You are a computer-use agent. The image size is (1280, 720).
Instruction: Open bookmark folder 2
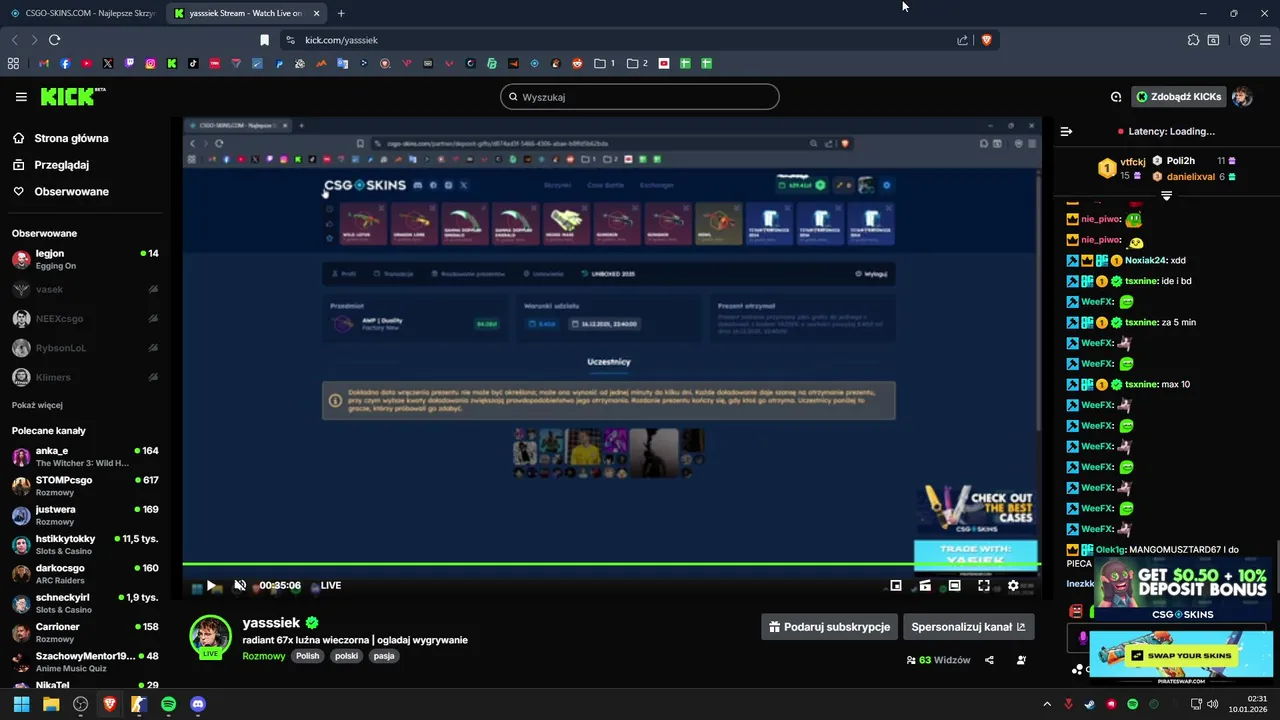pos(637,63)
